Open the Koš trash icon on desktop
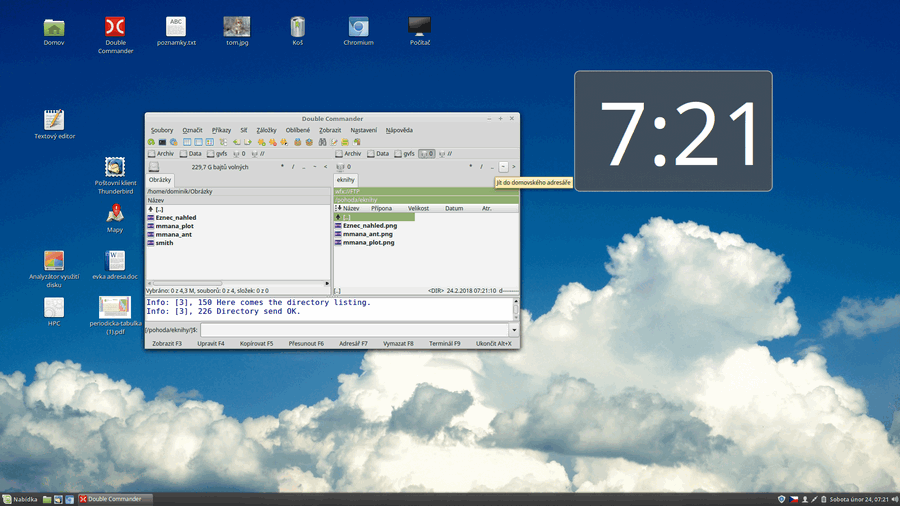 click(x=297, y=27)
